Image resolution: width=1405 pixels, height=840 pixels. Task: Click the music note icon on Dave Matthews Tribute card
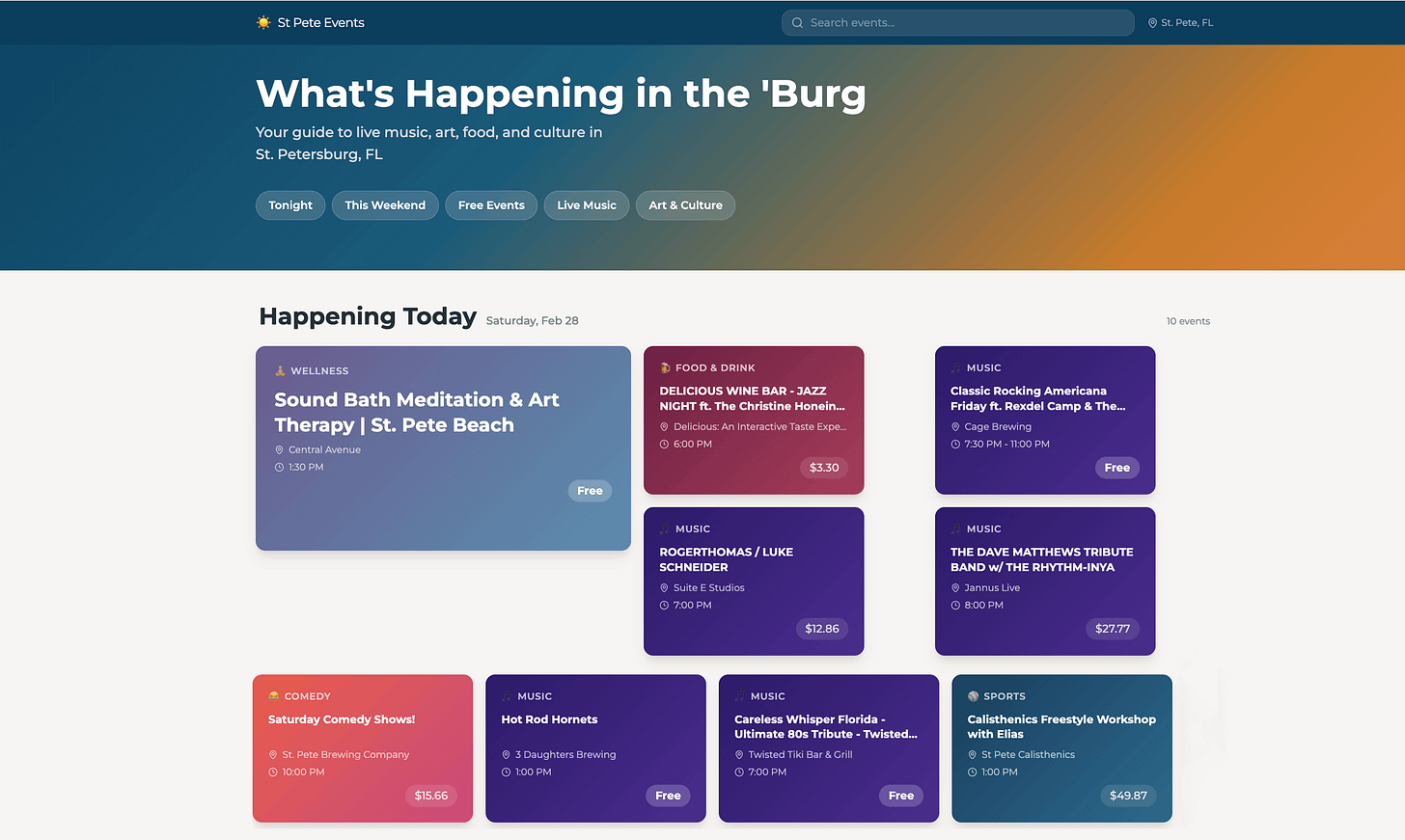tap(956, 528)
